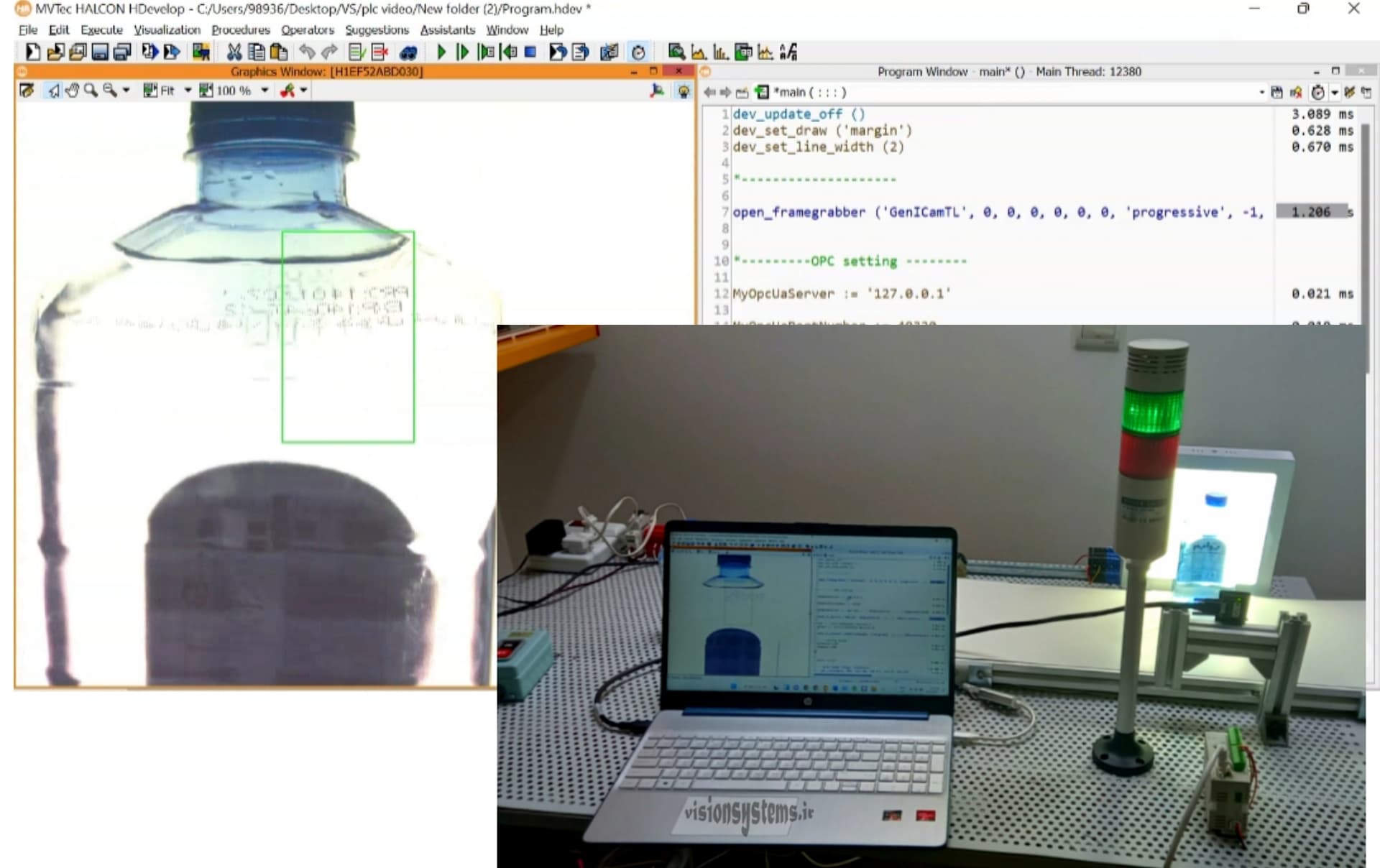Open the Visualization menu
The image size is (1380, 868).
point(167,29)
